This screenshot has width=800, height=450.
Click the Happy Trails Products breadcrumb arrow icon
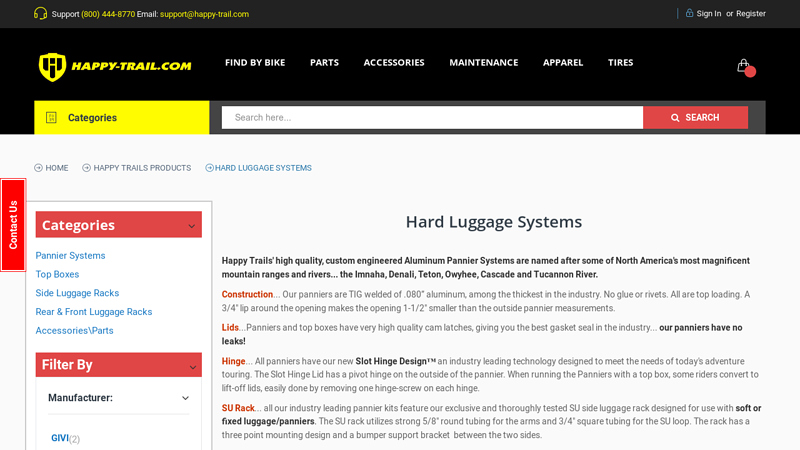87,168
